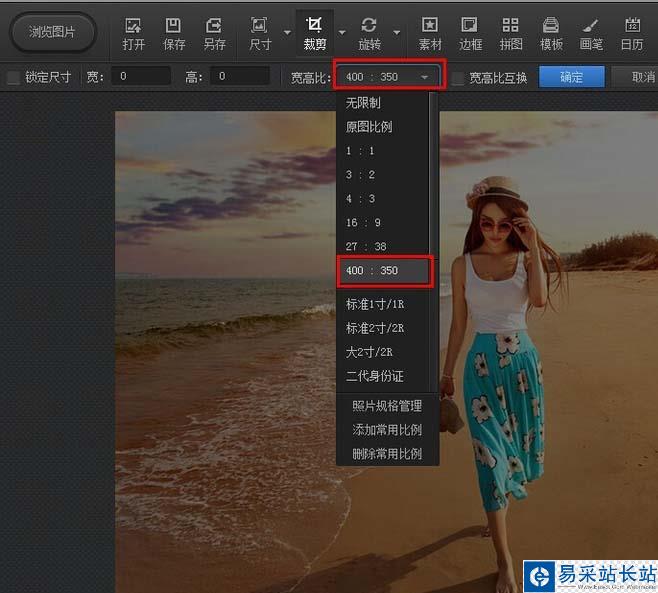This screenshot has height=593, width=658.
Task: Choose the 27 : 38 ratio
Action: click(x=383, y=246)
